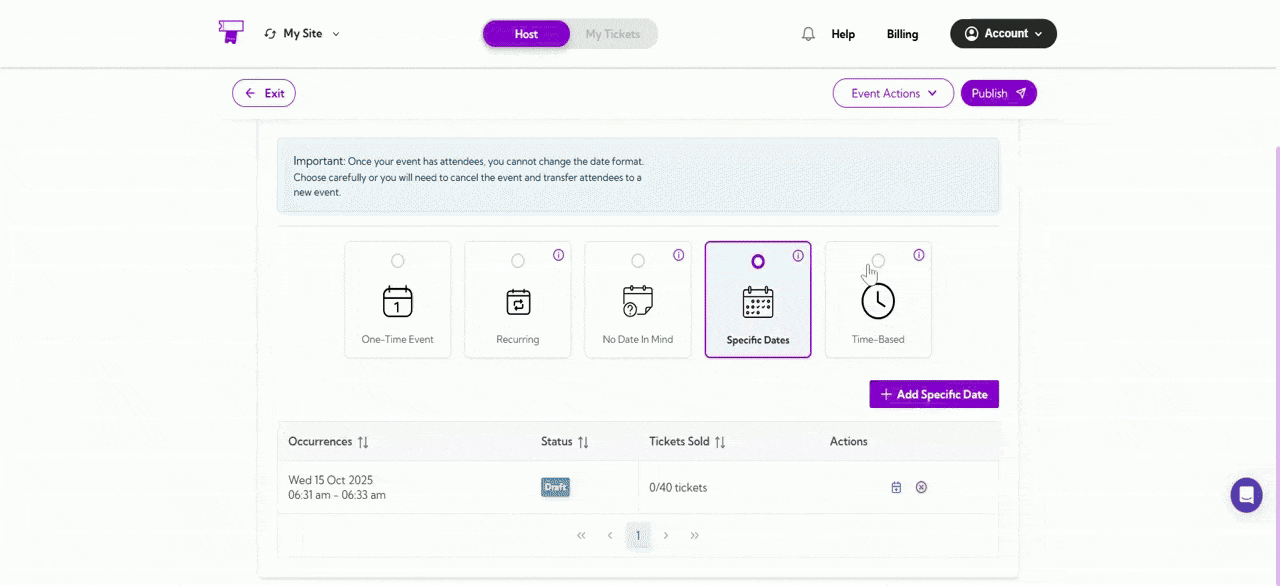Viewport: 1280px width, 586px height.
Task: Click the Draft status badge
Action: pyautogui.click(x=555, y=487)
